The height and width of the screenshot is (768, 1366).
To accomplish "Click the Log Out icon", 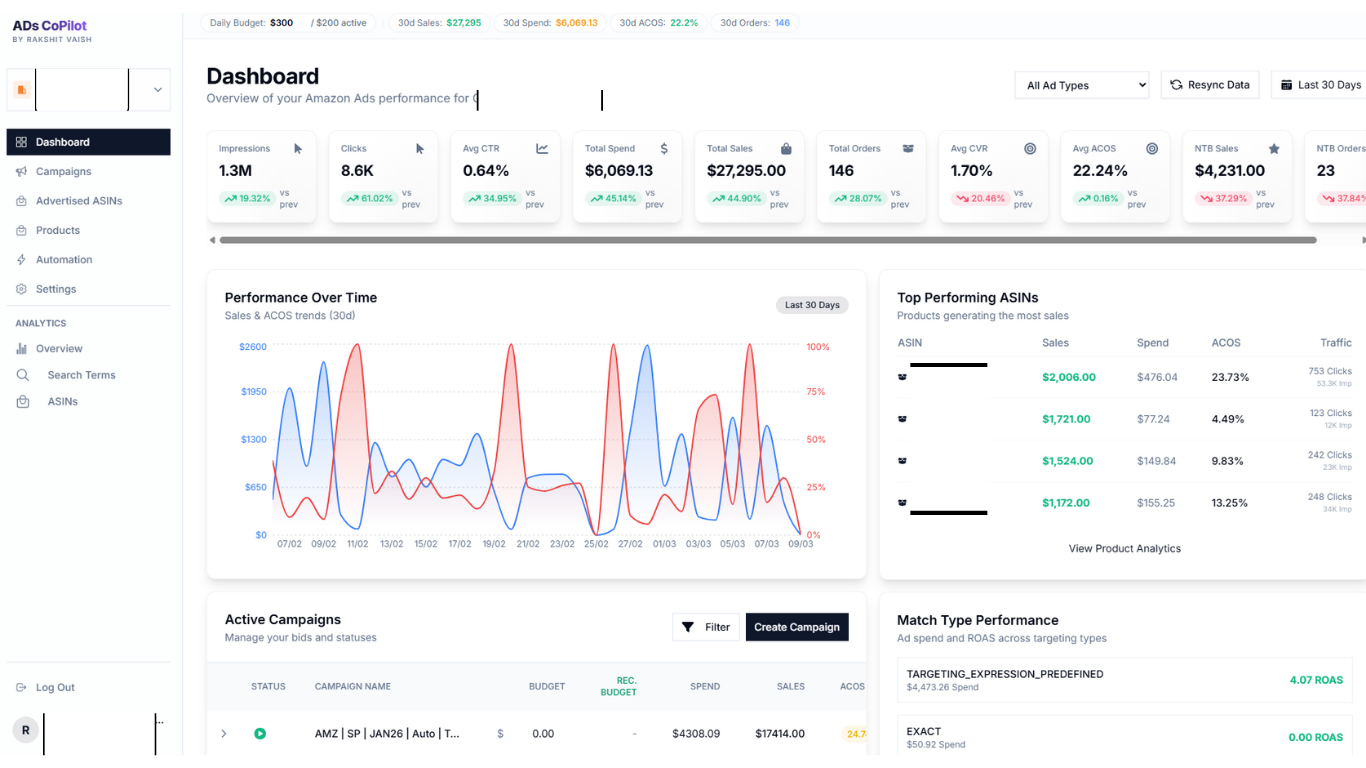I will (x=22, y=687).
